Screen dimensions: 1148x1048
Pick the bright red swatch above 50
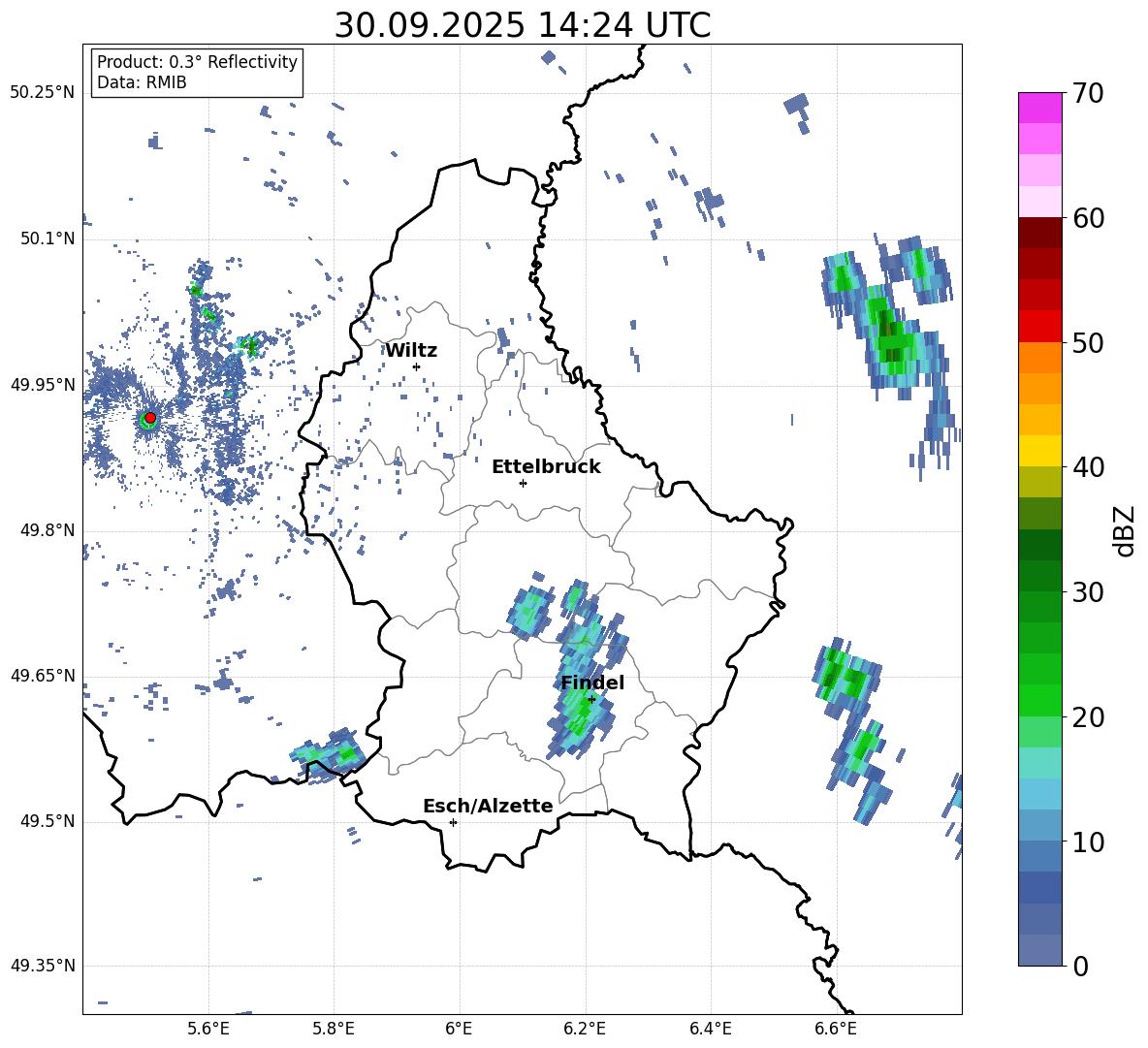pos(1039,327)
